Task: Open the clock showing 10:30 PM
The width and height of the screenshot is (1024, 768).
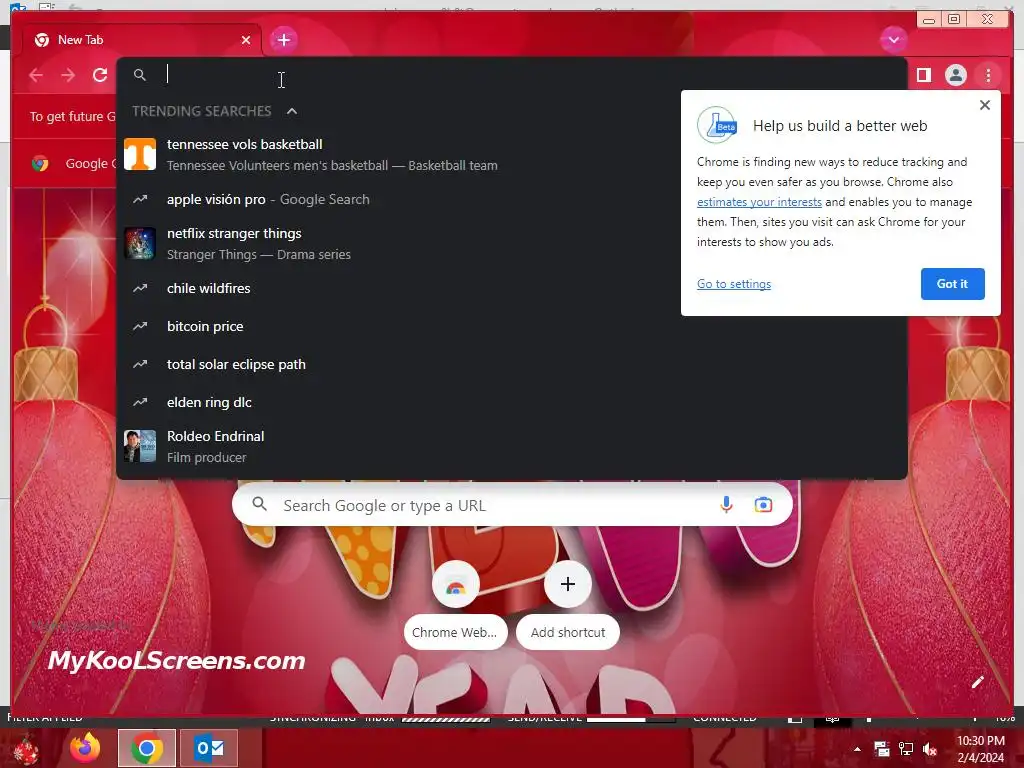Action: [980, 749]
